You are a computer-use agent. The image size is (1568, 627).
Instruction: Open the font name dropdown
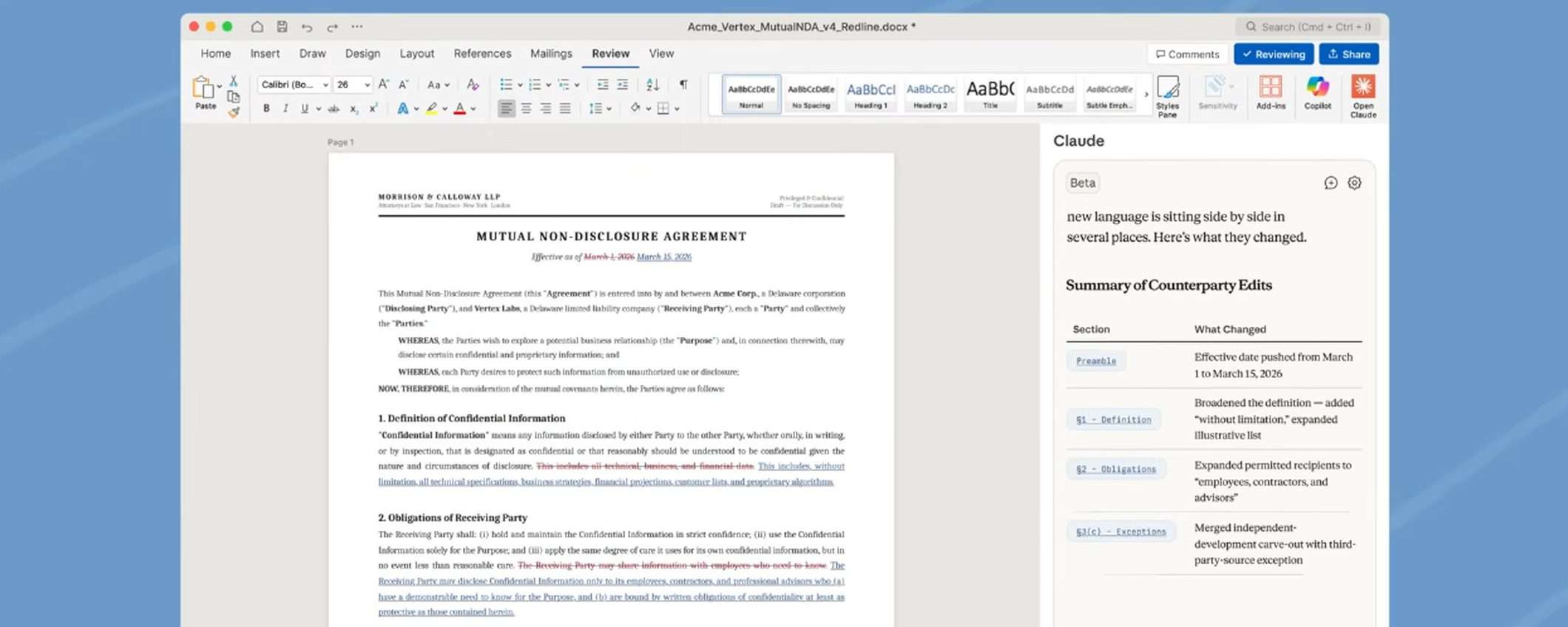click(325, 85)
